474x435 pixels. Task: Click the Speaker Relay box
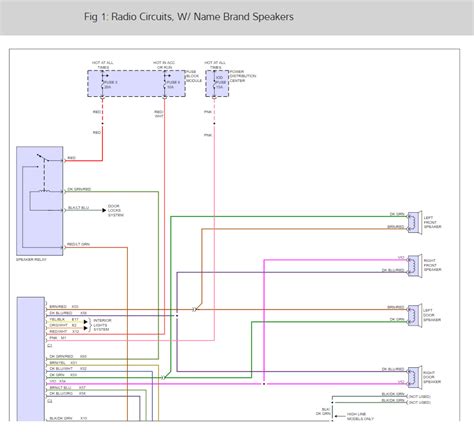click(x=40, y=201)
